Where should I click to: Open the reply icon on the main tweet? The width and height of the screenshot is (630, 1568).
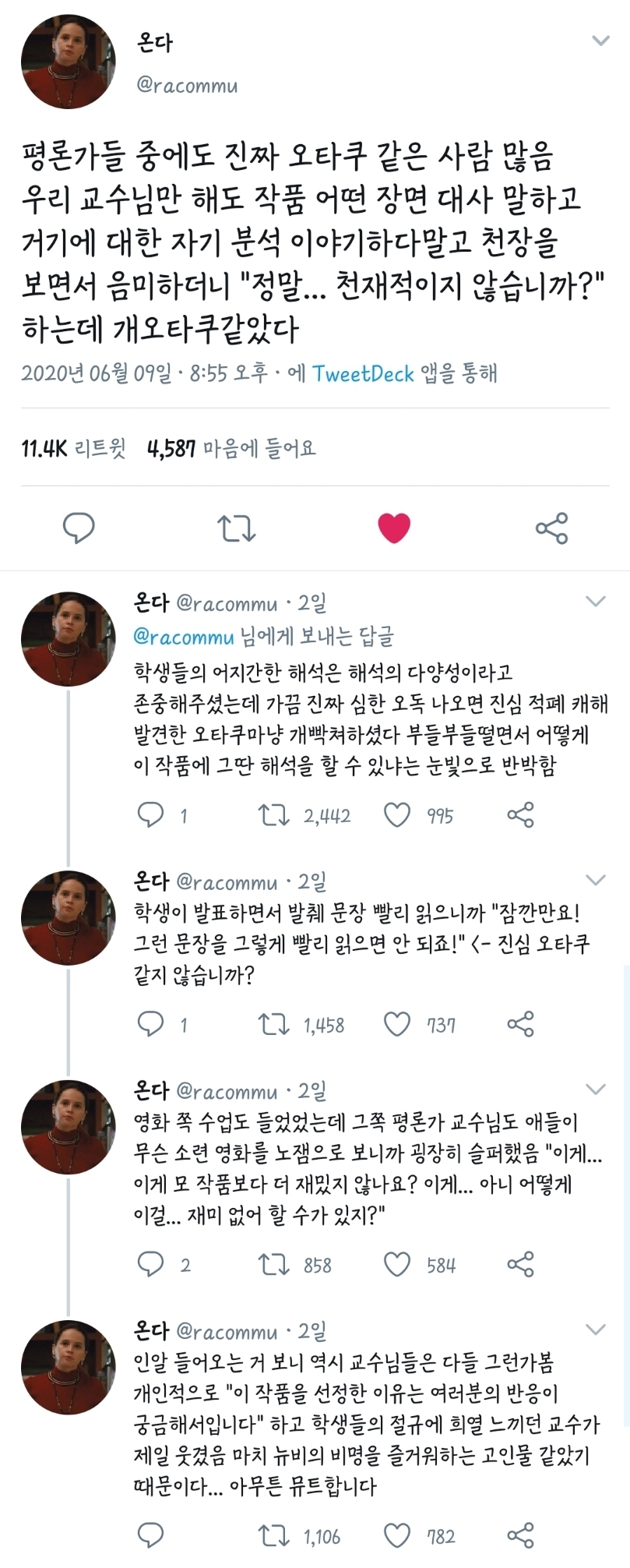pos(78,528)
